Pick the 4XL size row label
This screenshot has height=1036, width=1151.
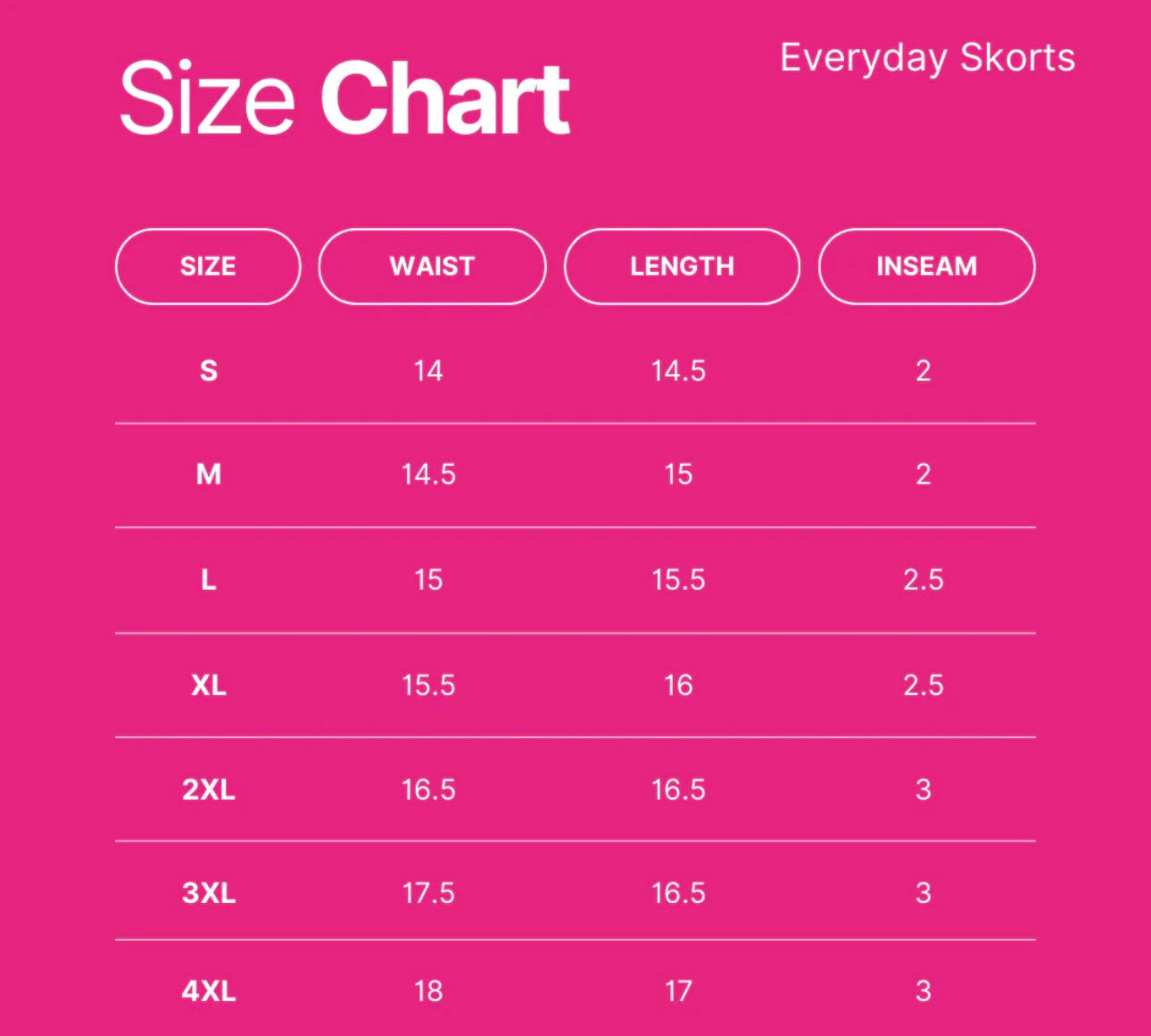pos(209,991)
